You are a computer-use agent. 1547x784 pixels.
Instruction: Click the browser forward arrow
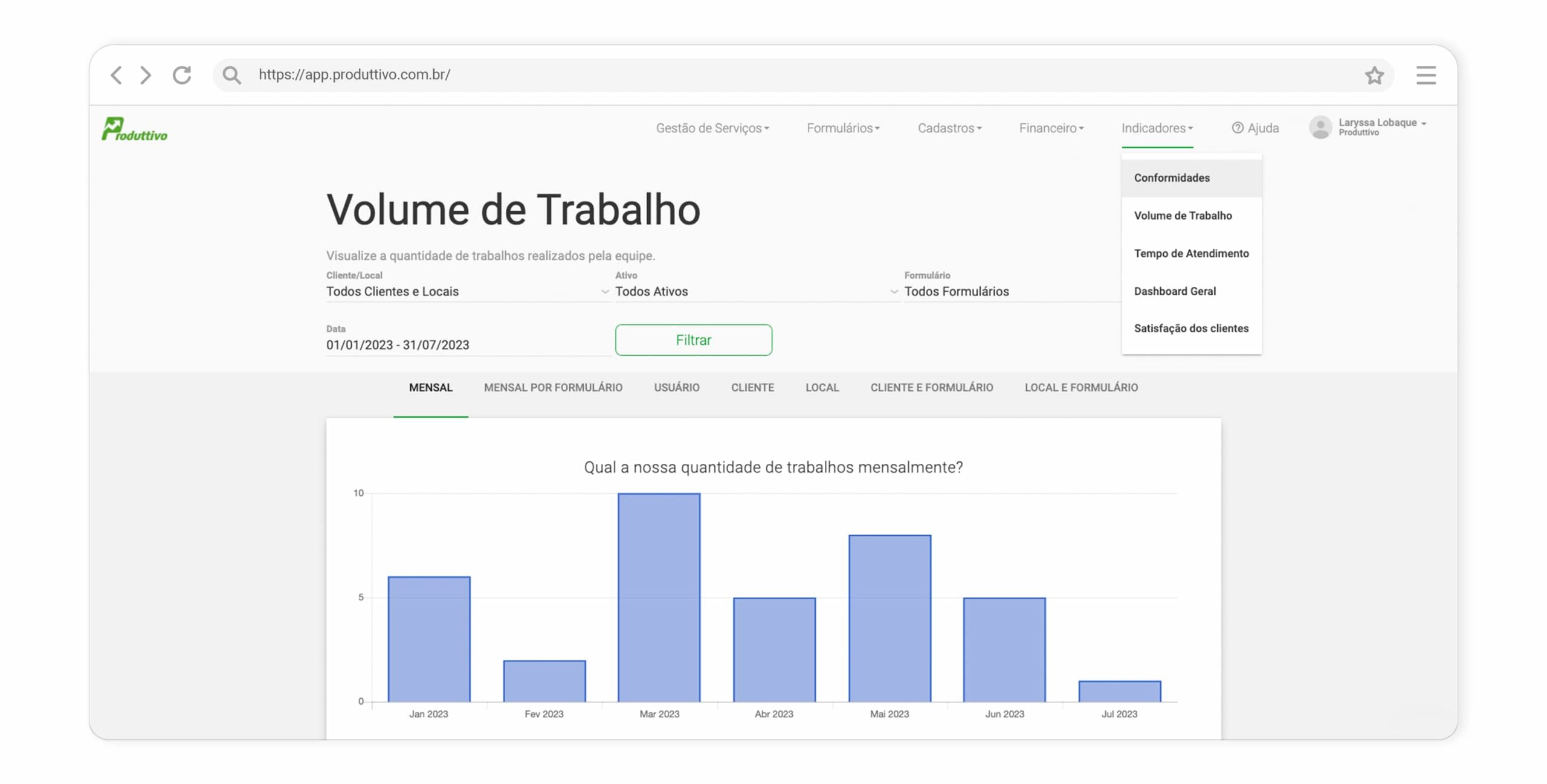click(145, 75)
